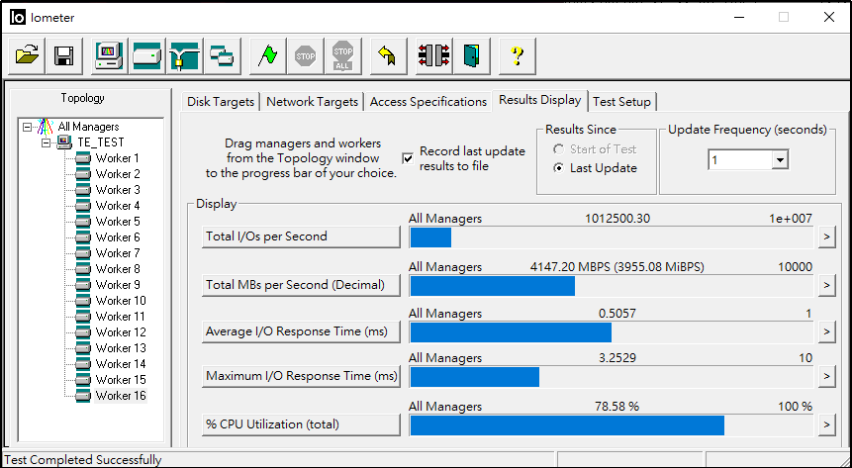Select Worker 16 in Topology tree
The width and height of the screenshot is (852, 468).
pyautogui.click(x=121, y=395)
